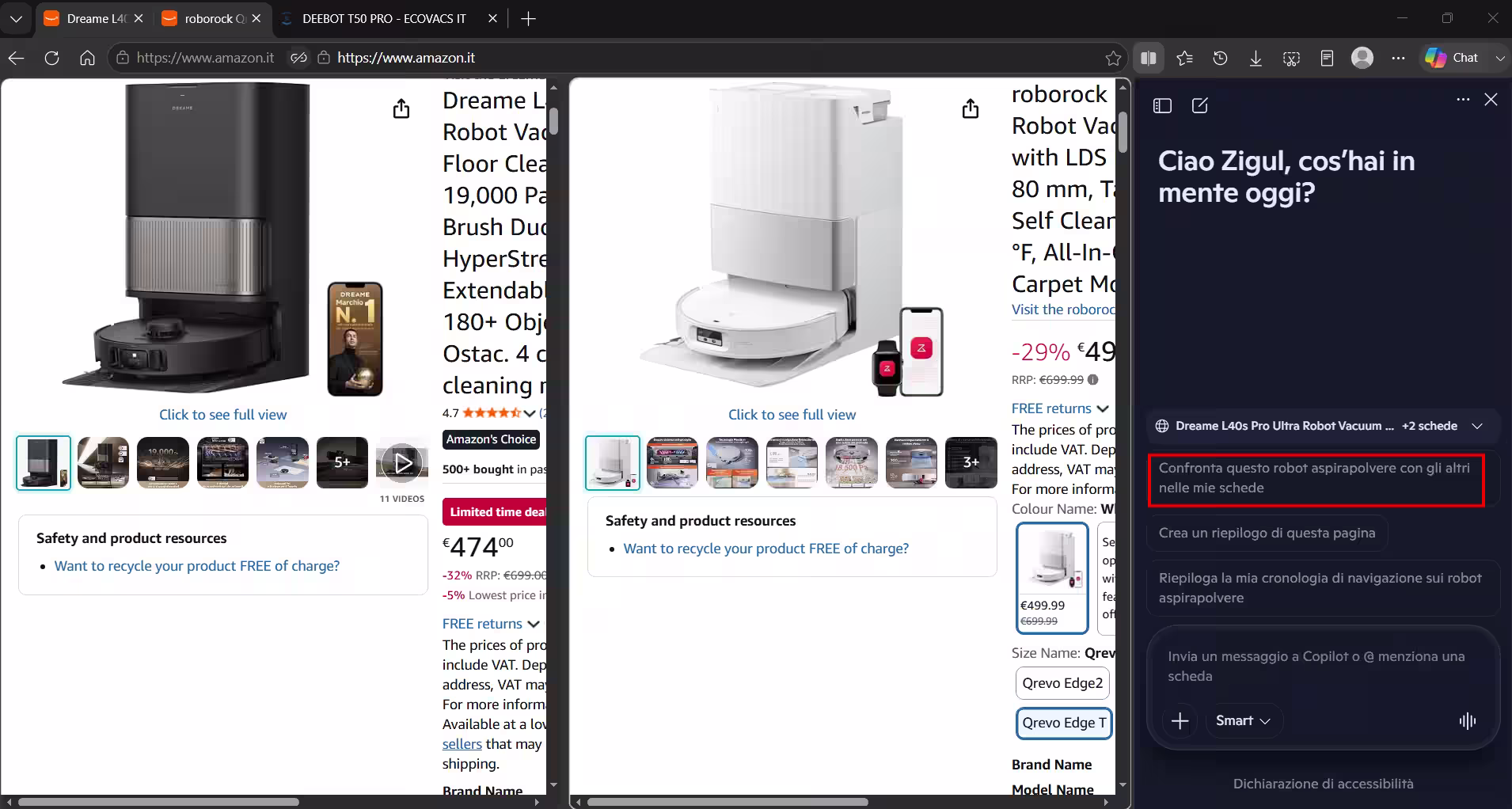The height and width of the screenshot is (809, 1512).
Task: Close the DEEBOT T50 PRO tab
Action: (492, 18)
